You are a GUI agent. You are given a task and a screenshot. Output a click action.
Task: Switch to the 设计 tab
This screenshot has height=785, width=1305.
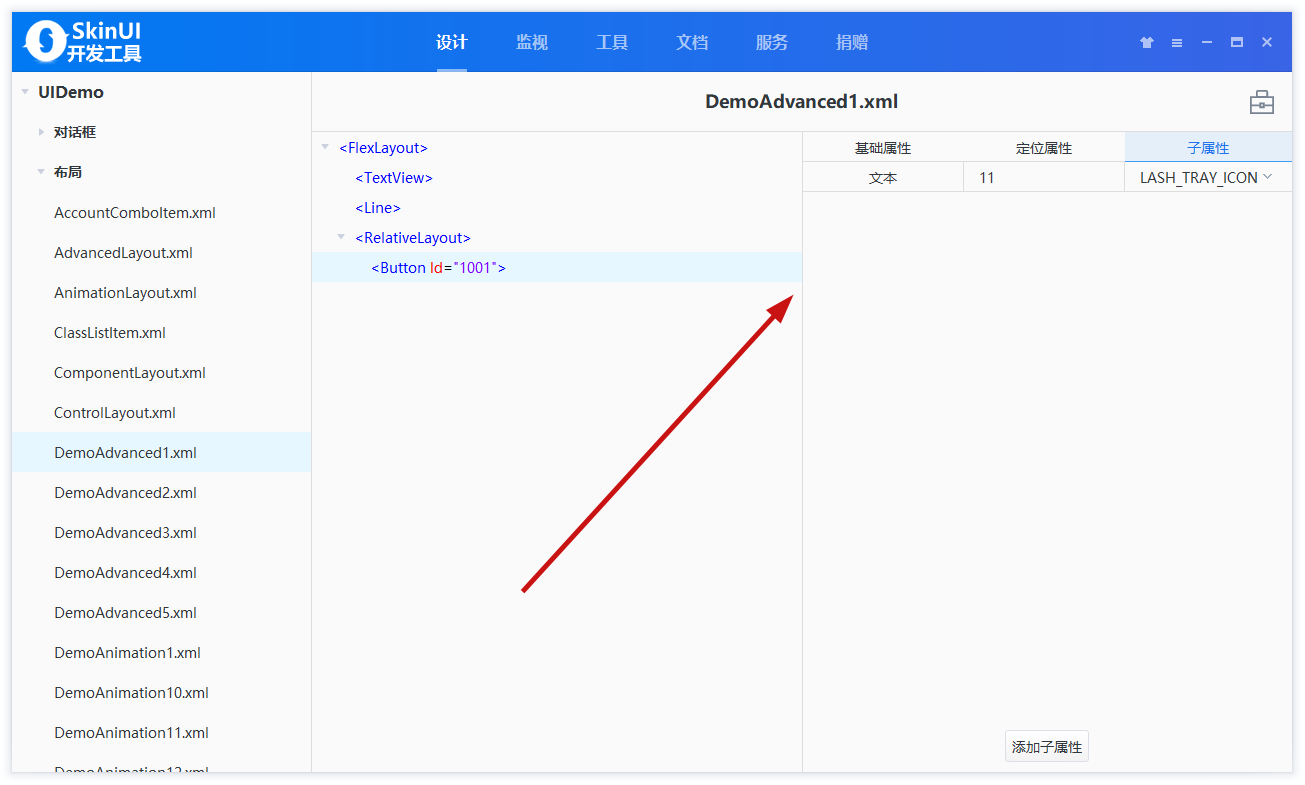pos(452,42)
